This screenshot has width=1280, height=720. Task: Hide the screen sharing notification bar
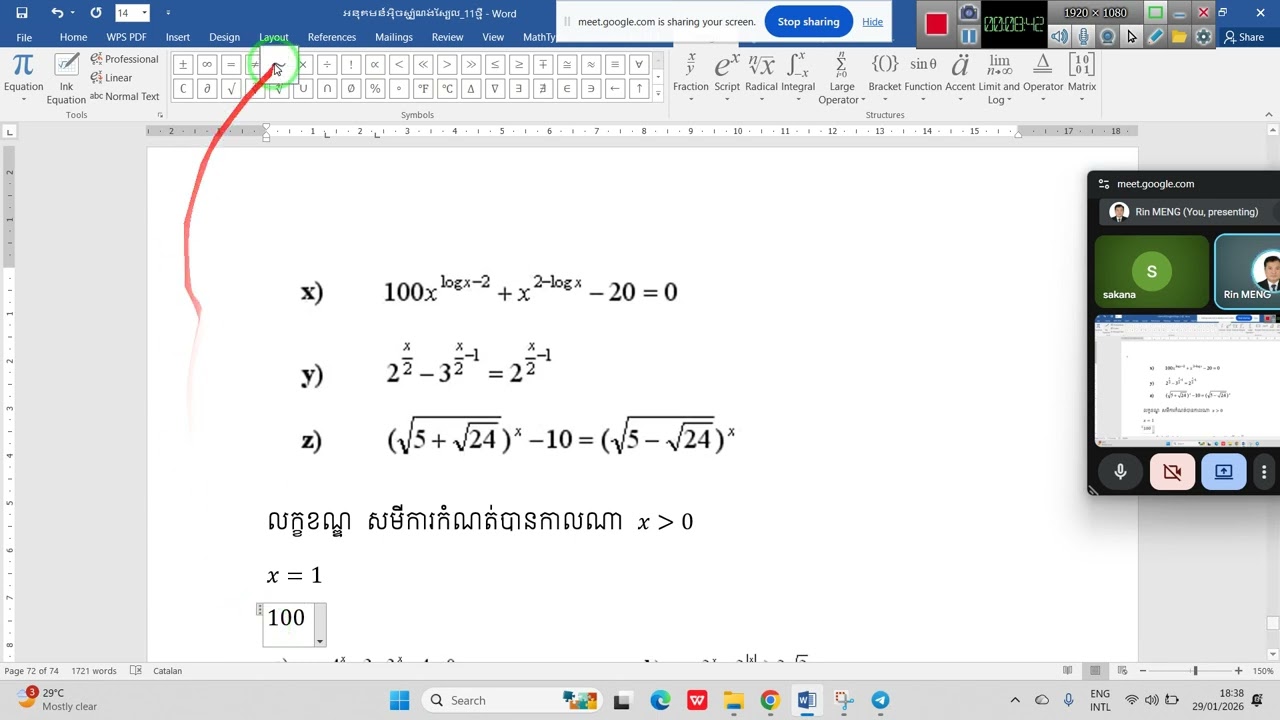873,22
